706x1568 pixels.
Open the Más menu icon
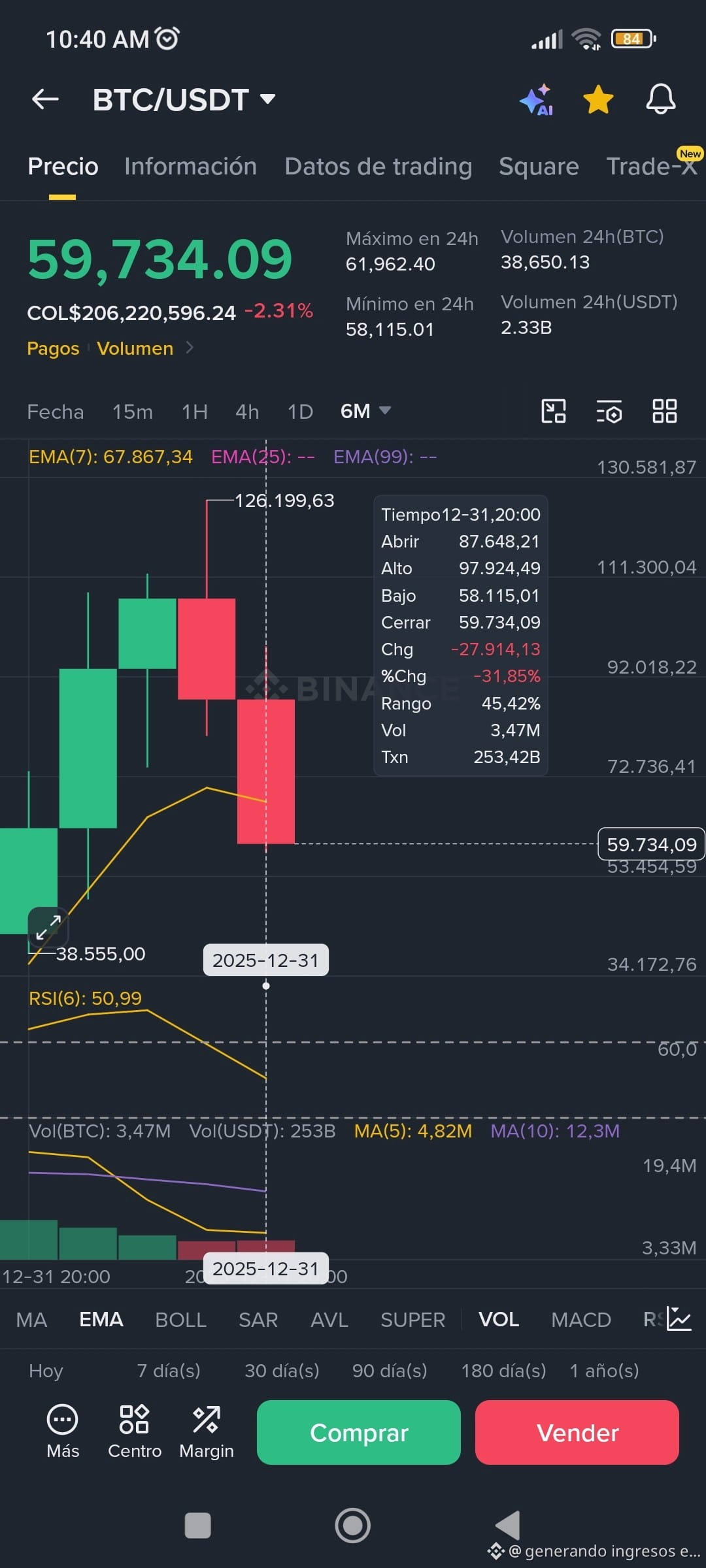(x=63, y=1431)
